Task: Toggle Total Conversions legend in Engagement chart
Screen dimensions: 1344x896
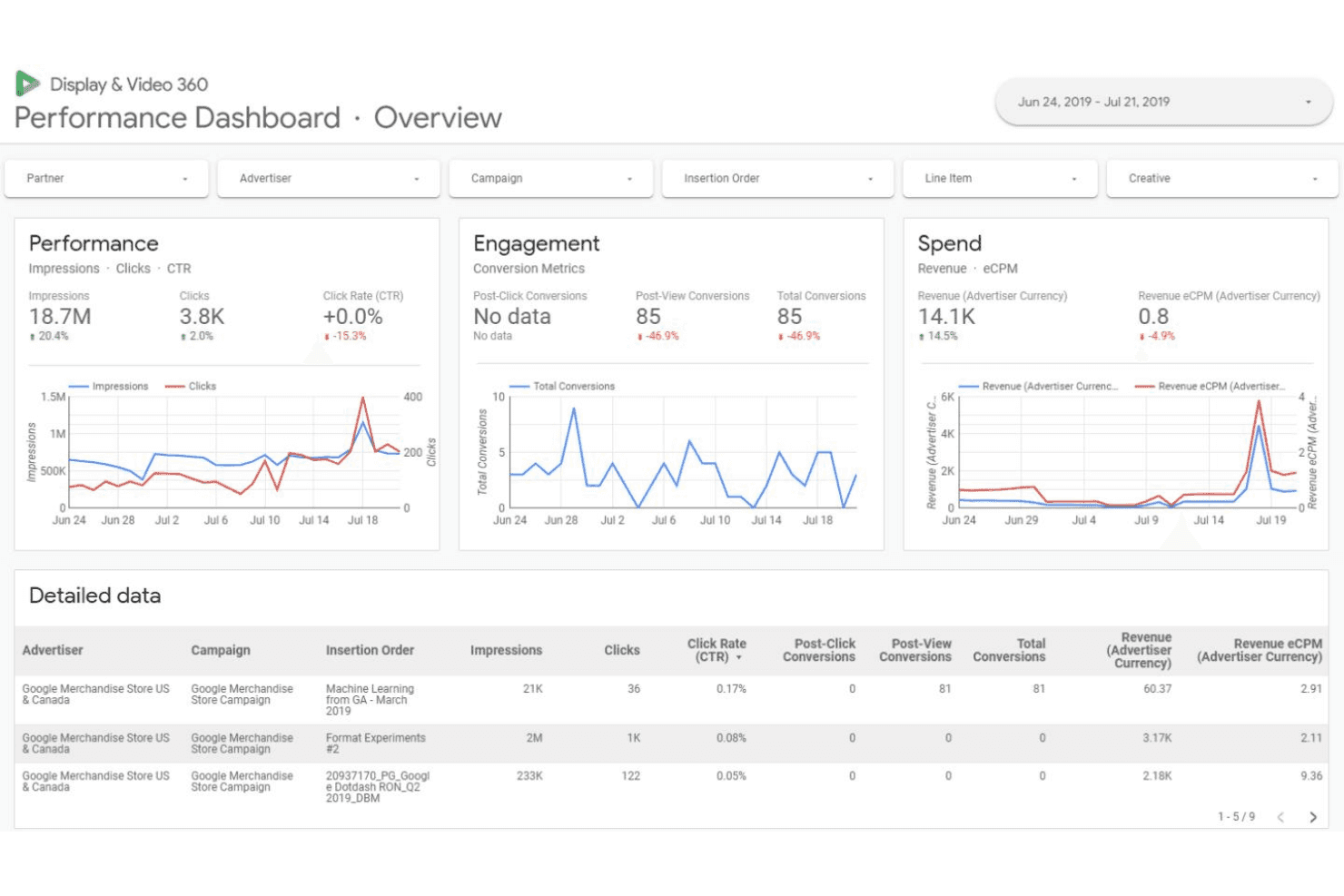Action: click(x=563, y=386)
